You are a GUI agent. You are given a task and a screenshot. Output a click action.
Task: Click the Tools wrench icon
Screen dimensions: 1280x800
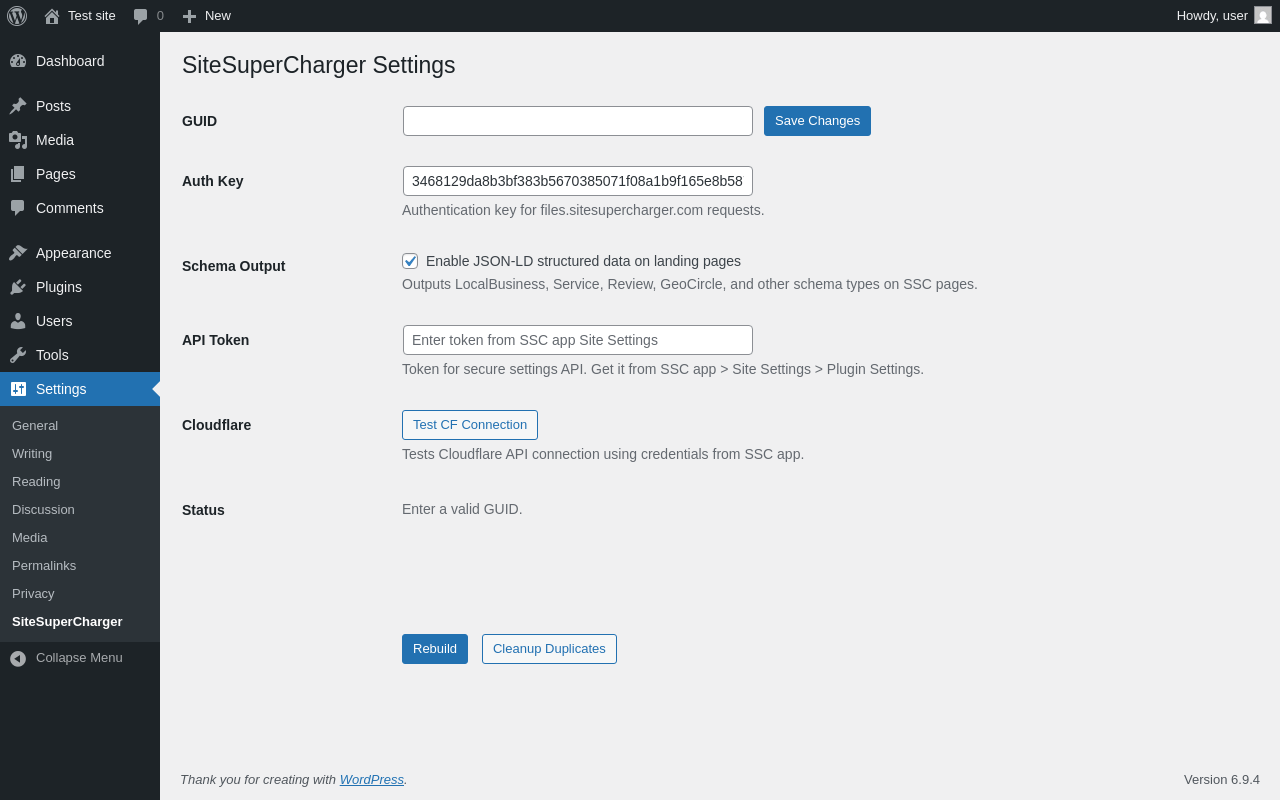18,355
